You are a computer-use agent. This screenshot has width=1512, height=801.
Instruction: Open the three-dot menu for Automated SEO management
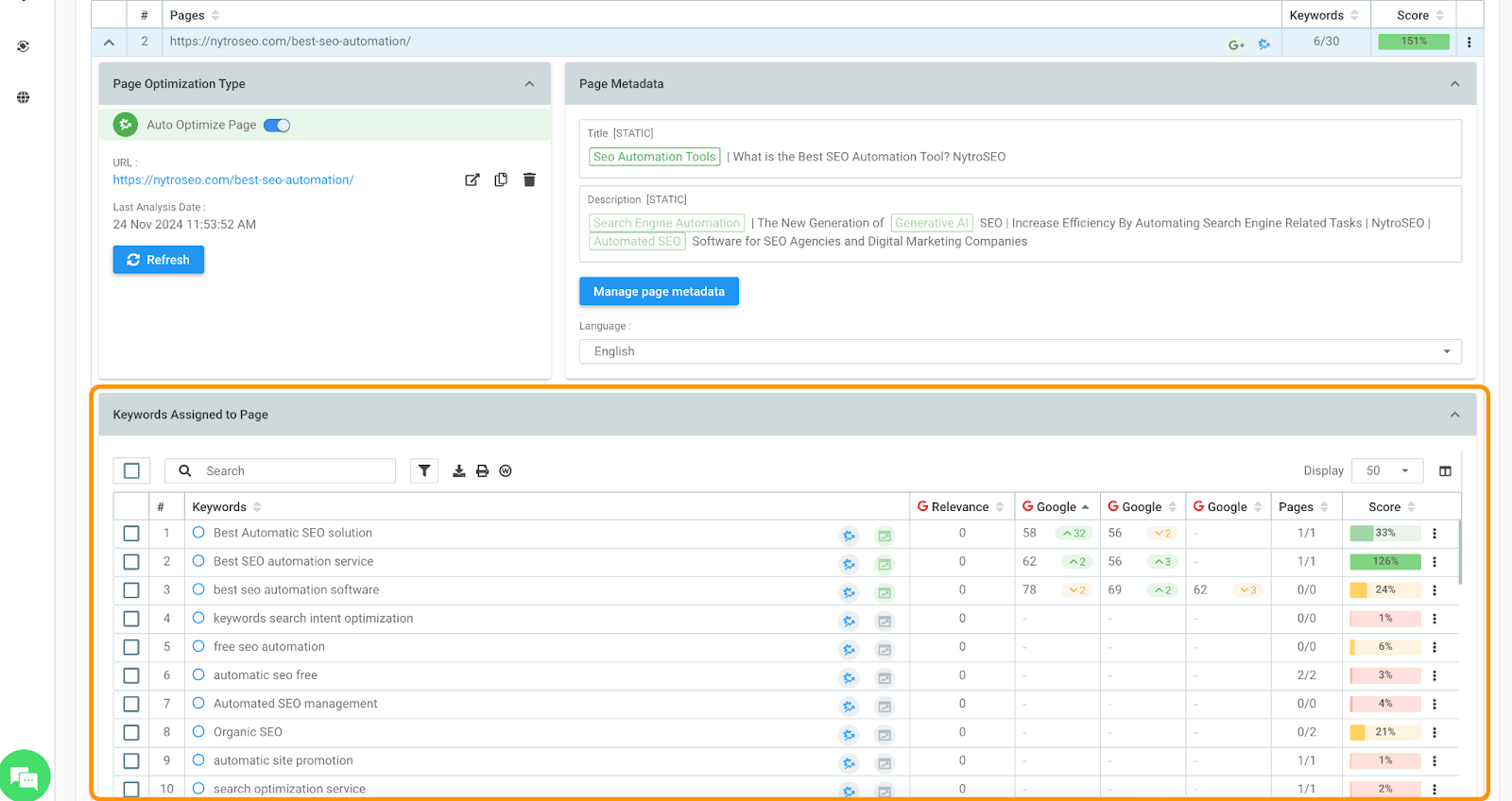click(1435, 704)
